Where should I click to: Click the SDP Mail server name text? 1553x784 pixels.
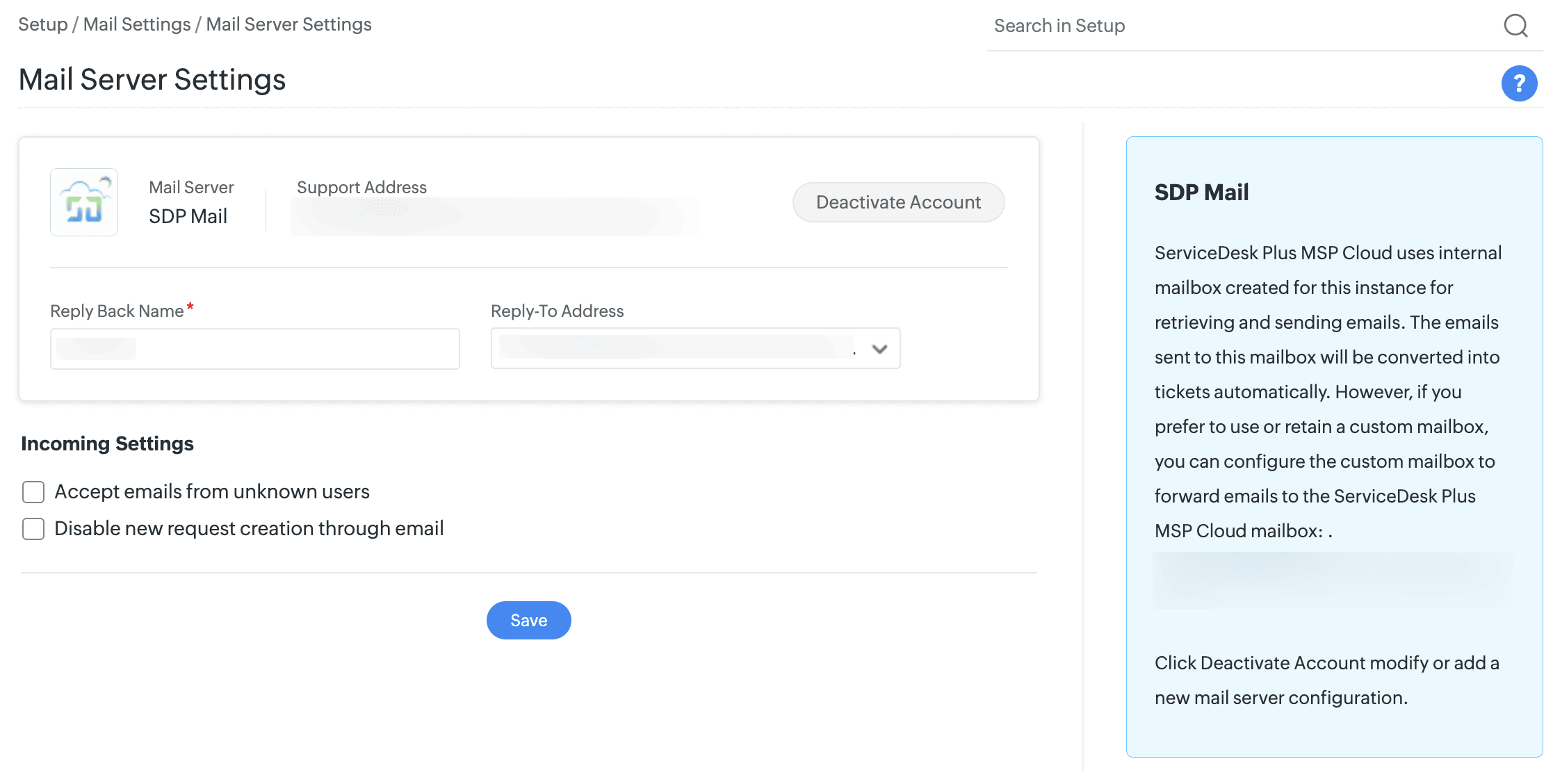(x=188, y=216)
